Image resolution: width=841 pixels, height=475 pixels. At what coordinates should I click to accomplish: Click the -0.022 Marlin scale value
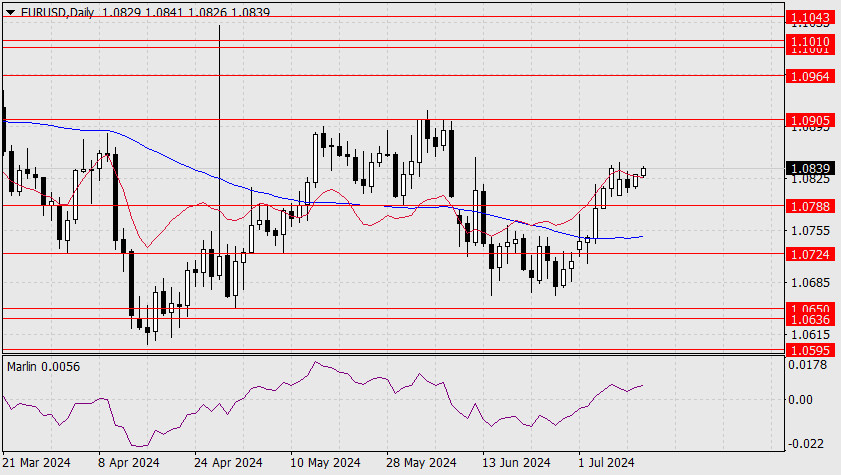[x=805, y=444]
